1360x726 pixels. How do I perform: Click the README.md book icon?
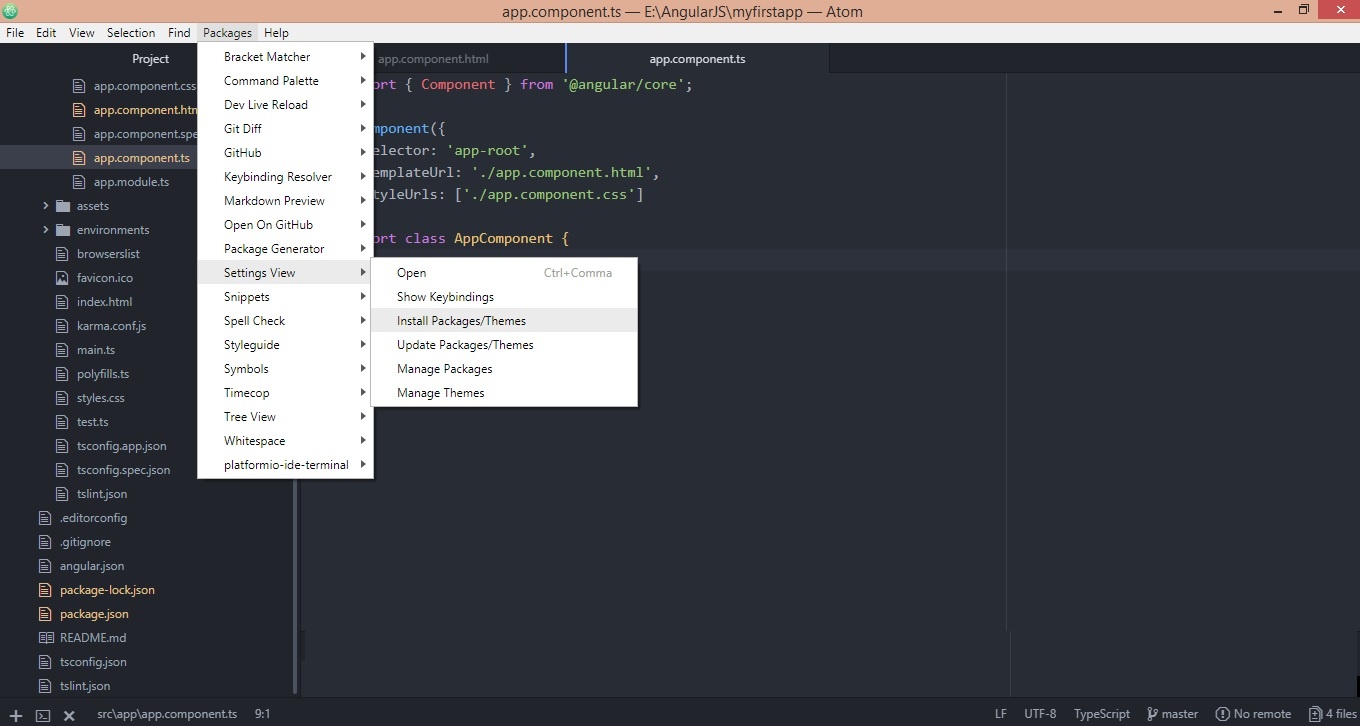click(45, 638)
